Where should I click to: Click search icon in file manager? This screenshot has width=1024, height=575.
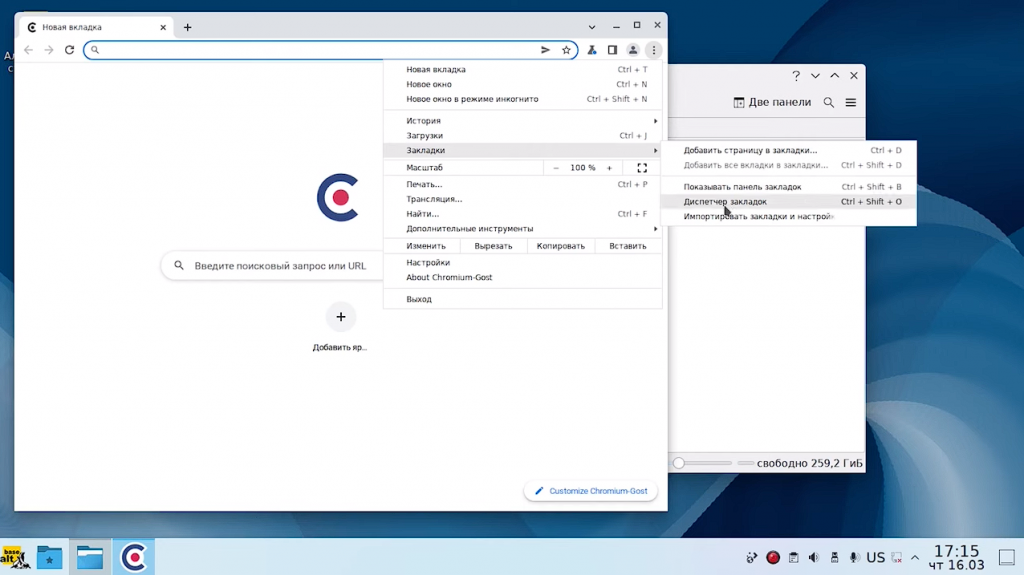[829, 102]
